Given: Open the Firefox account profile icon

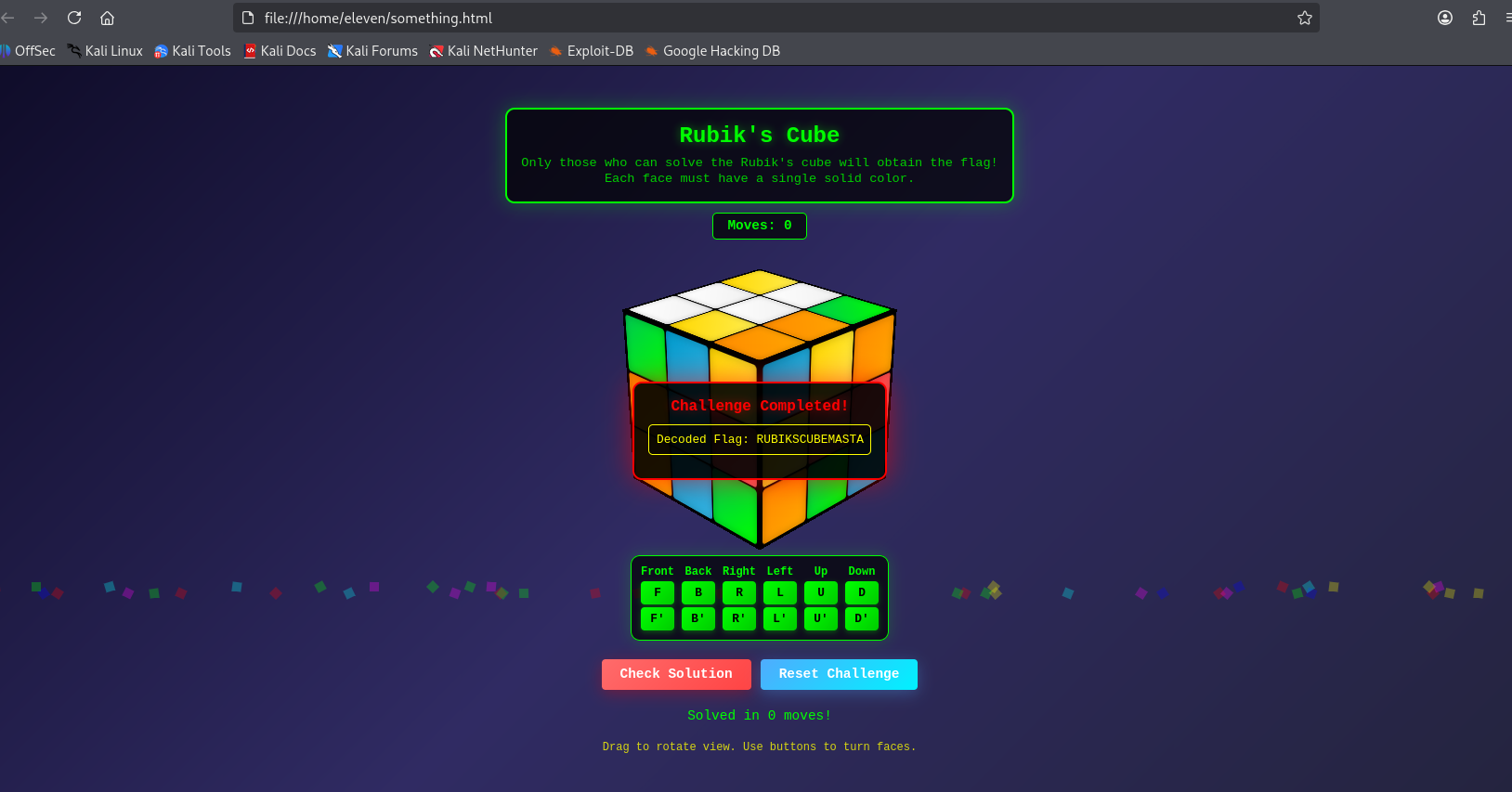Looking at the screenshot, I should 1444,18.
